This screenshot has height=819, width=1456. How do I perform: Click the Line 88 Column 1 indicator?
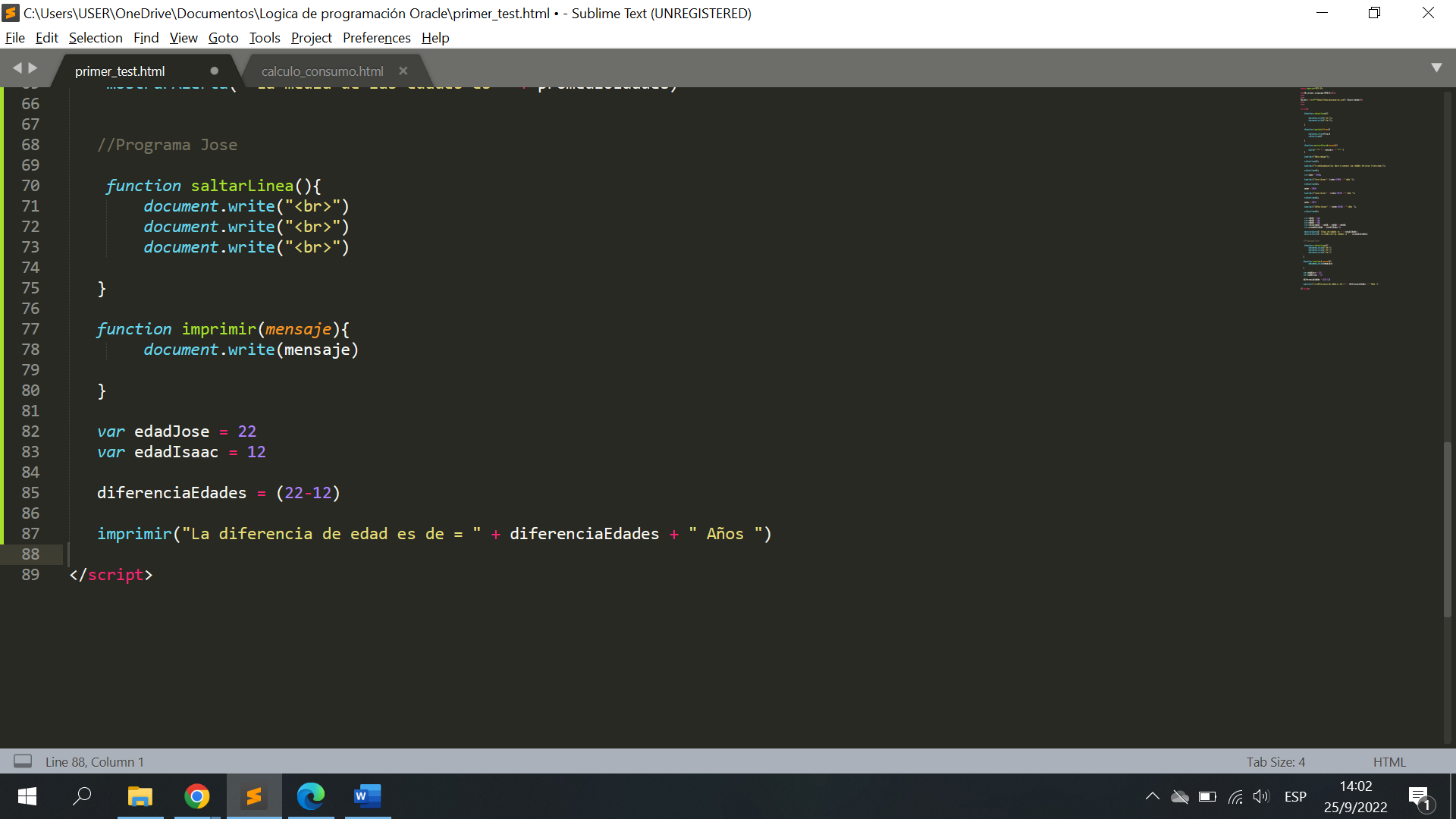96,762
